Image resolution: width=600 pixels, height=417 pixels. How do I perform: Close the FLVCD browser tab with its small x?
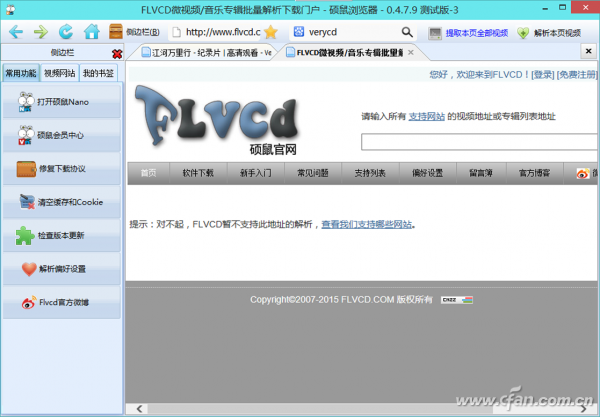(x=411, y=52)
